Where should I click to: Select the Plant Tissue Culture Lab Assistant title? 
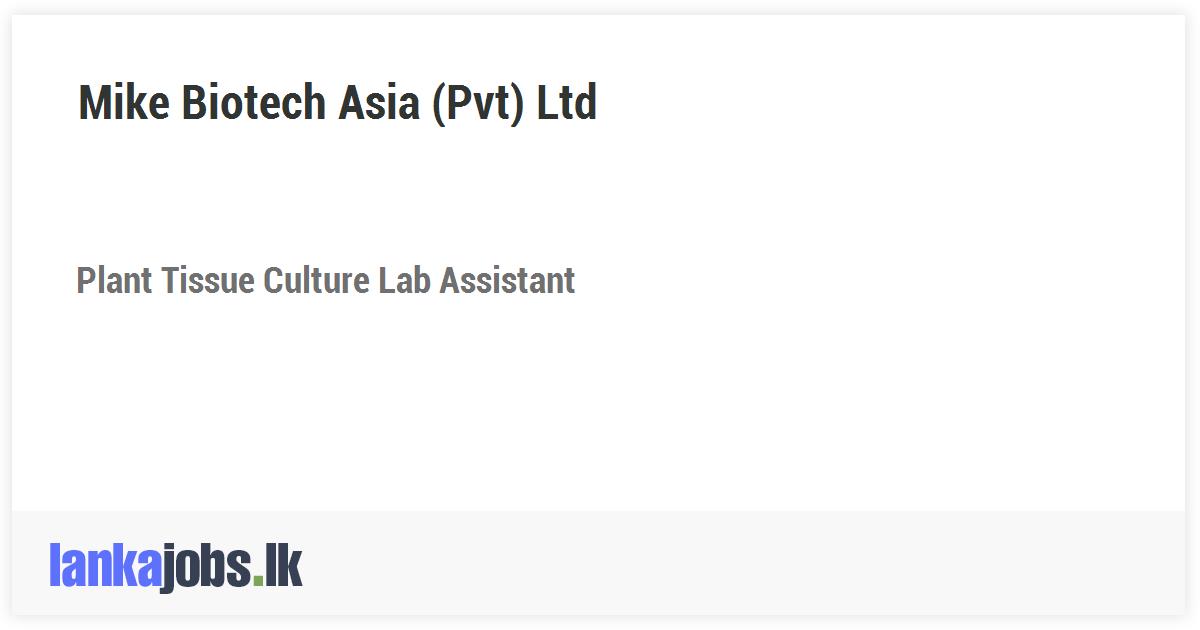pos(325,281)
